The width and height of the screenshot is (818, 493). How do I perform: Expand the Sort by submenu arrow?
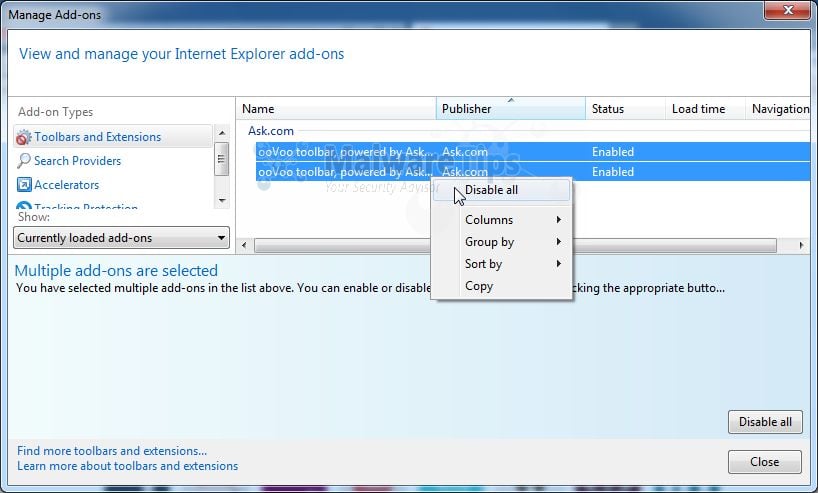pos(559,264)
